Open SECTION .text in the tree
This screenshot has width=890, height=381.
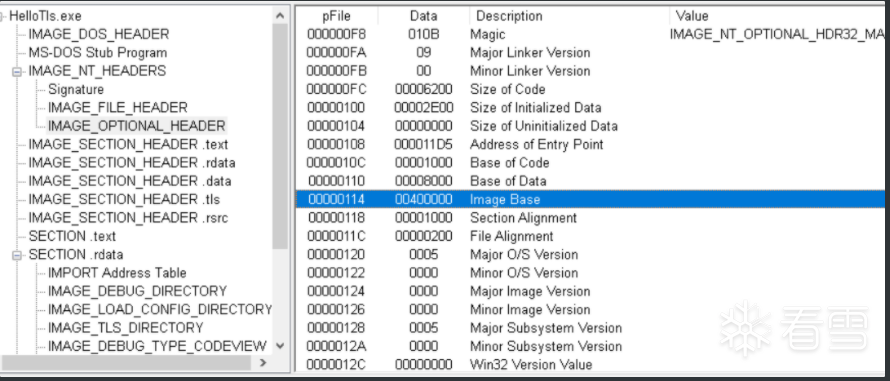tap(72, 236)
